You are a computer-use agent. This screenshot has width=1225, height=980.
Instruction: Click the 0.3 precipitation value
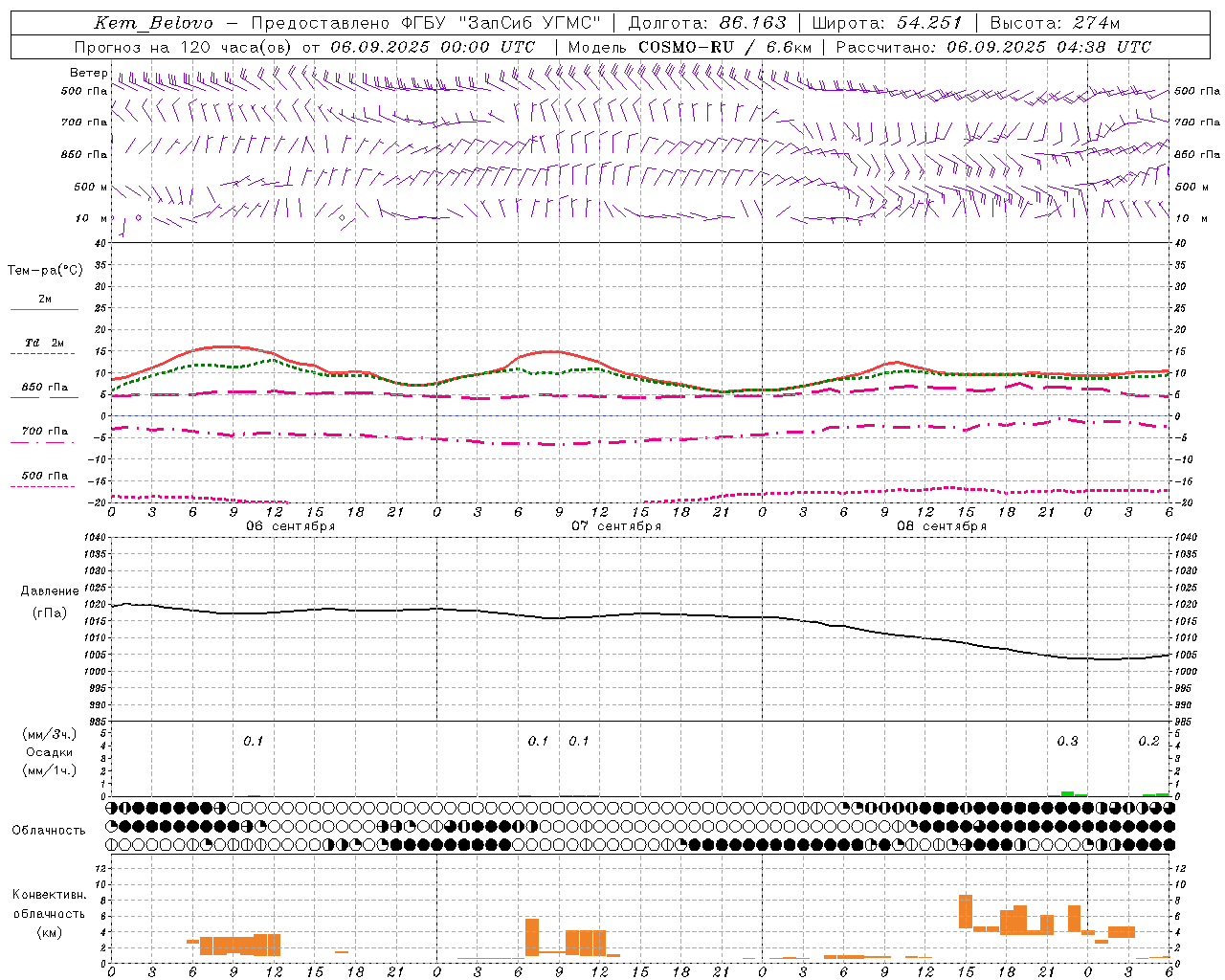coord(1067,742)
